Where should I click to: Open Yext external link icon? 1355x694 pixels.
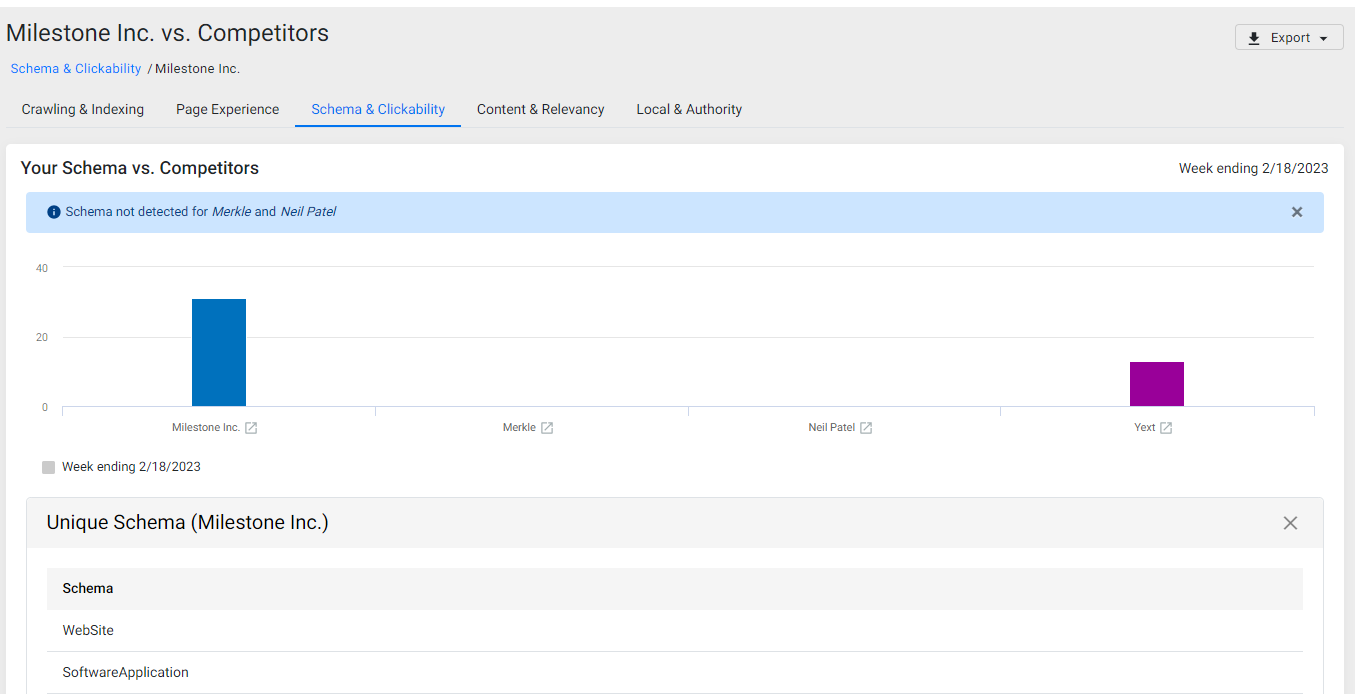tap(1166, 428)
